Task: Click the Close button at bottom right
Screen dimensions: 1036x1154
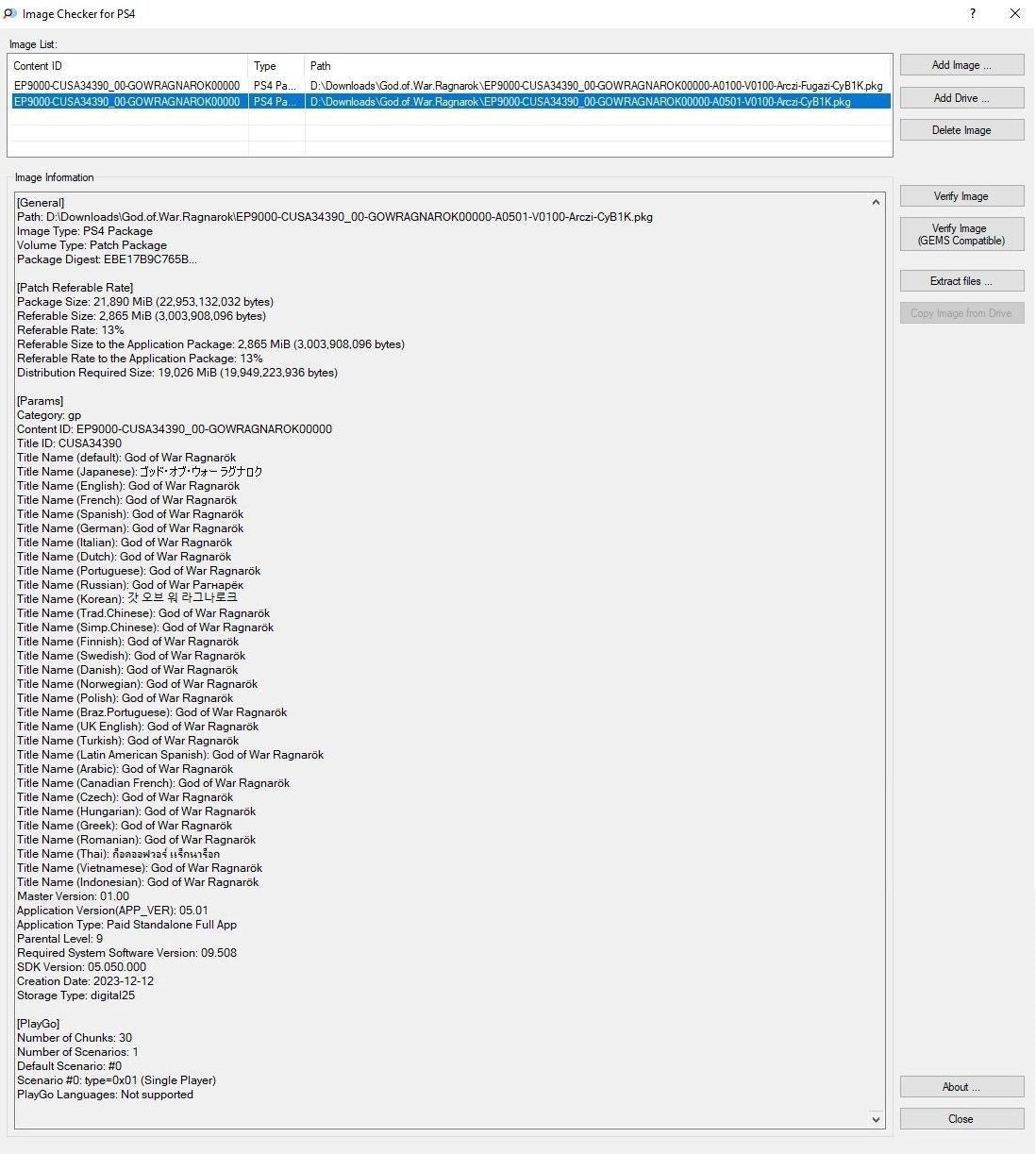Action: [x=961, y=1119]
